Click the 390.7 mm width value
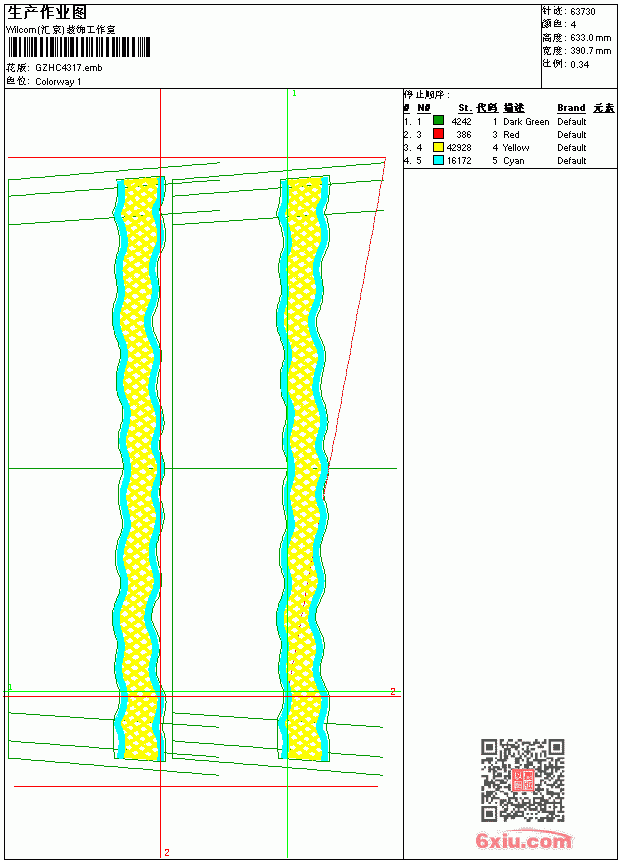Viewport: 620px width, 860px height. [590, 51]
